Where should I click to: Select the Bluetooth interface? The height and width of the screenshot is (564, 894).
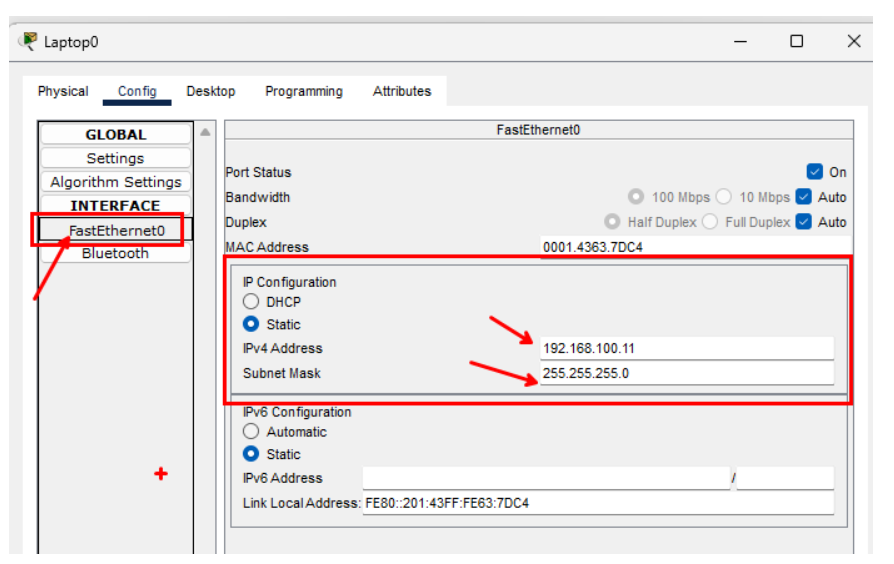point(115,254)
